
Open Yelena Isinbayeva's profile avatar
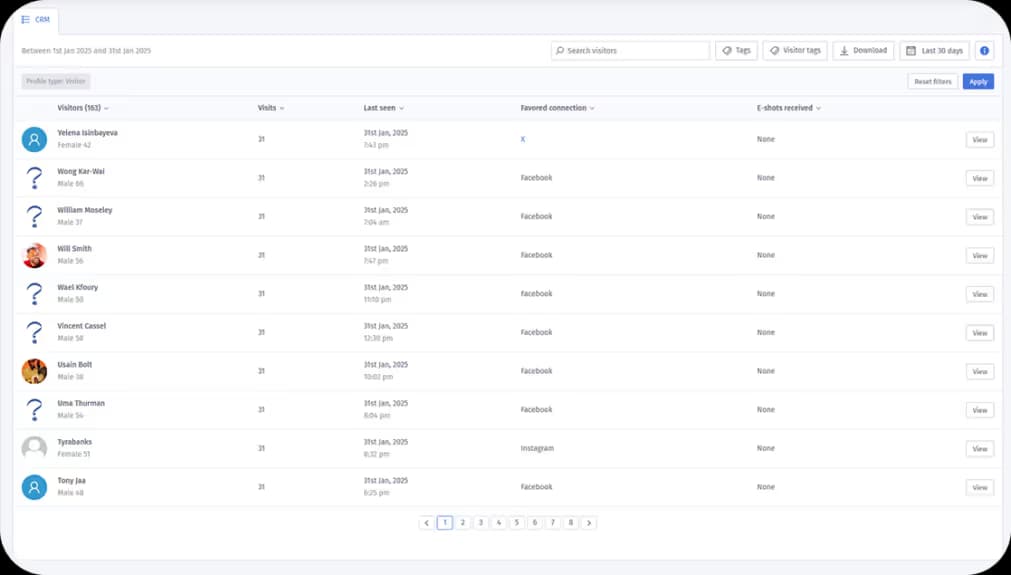(x=35, y=140)
